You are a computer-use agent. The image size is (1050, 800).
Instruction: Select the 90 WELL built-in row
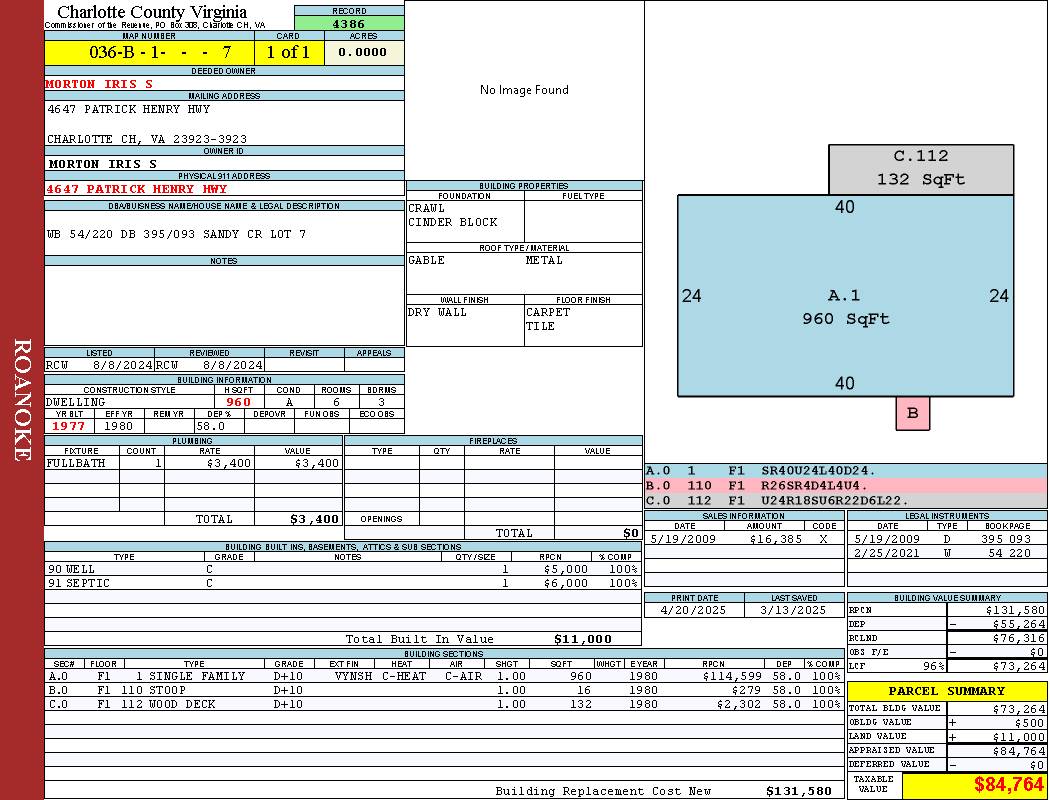point(341,569)
